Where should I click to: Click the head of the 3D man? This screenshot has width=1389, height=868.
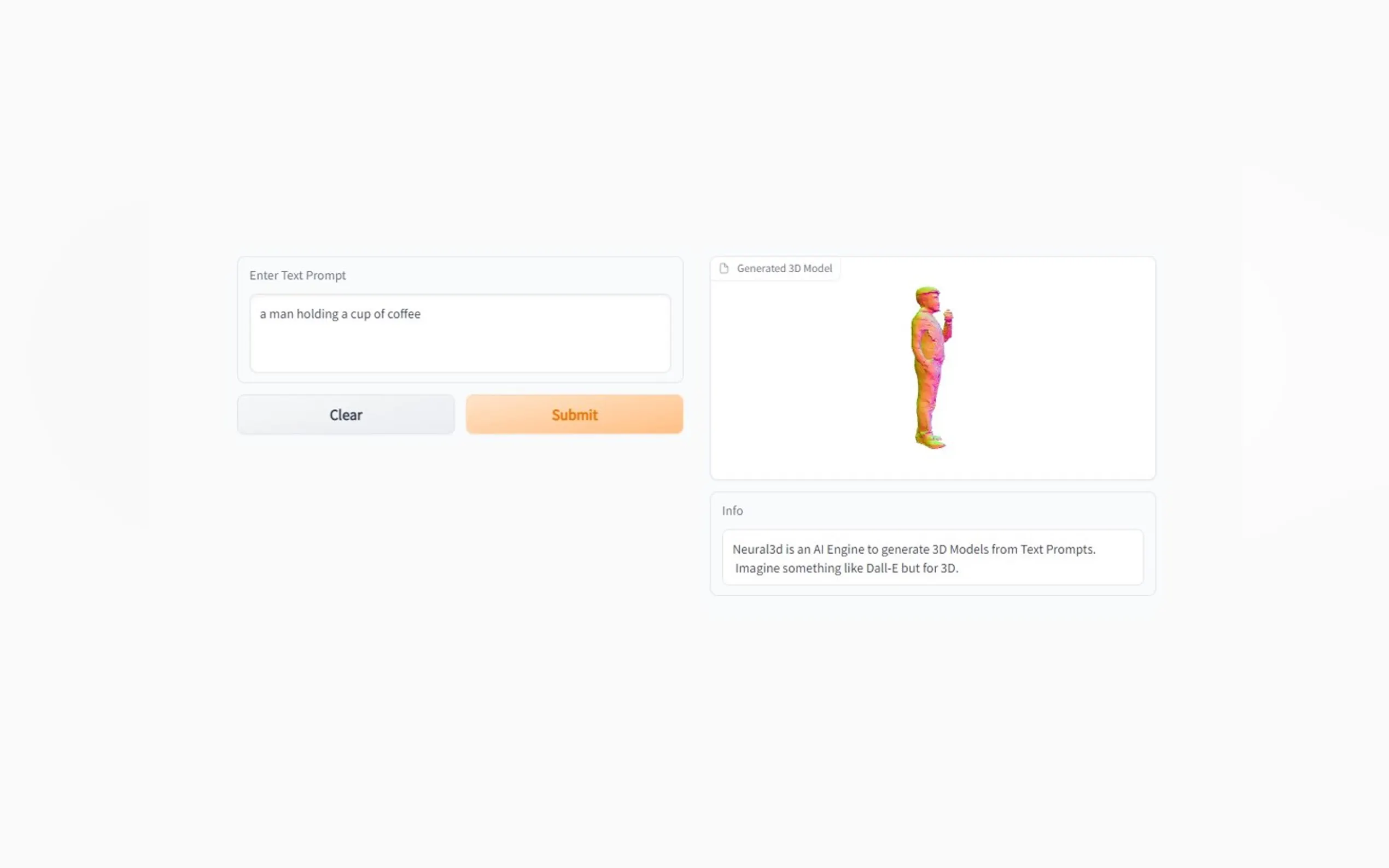pos(928,299)
